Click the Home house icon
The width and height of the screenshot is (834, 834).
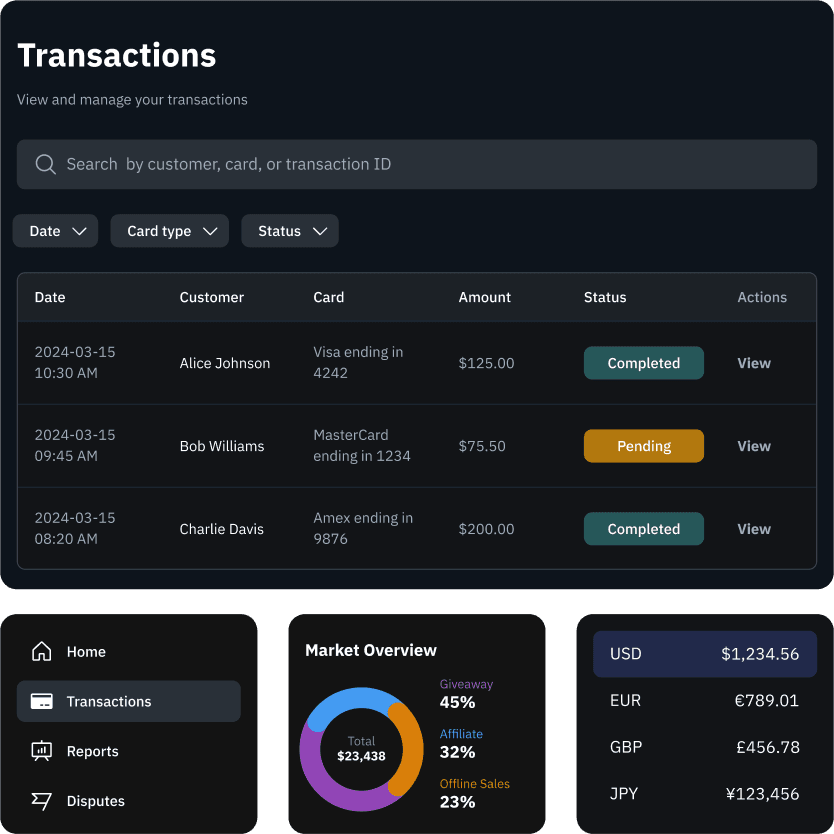(x=42, y=652)
